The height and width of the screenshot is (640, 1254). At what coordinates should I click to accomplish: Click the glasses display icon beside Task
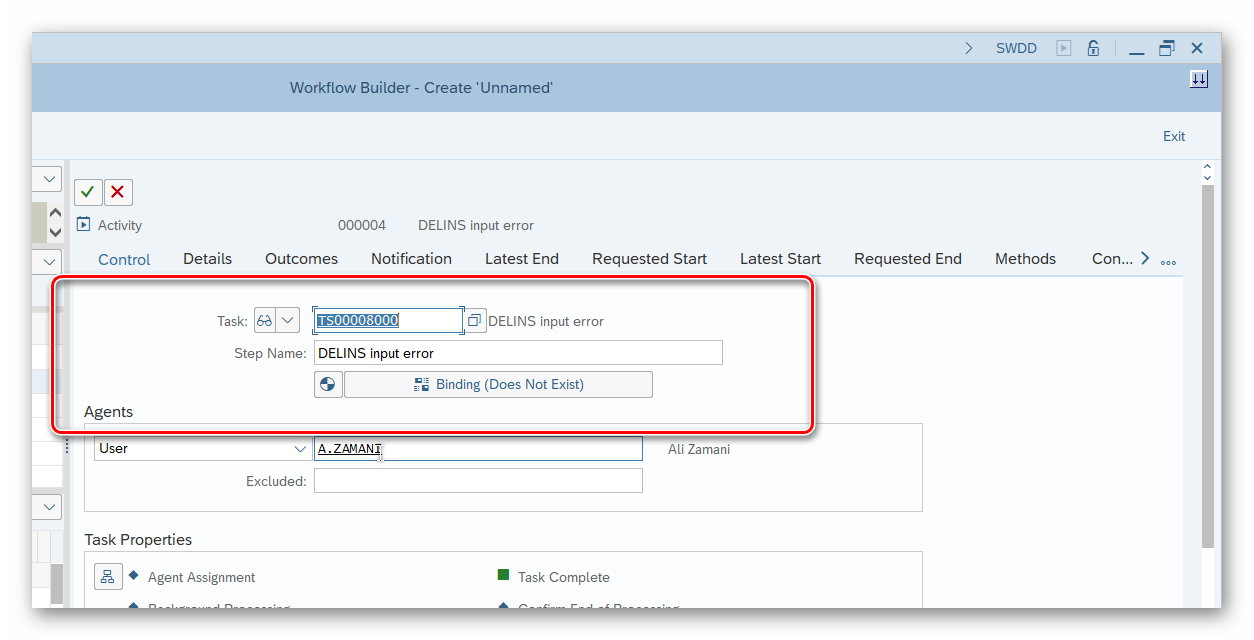(x=265, y=321)
